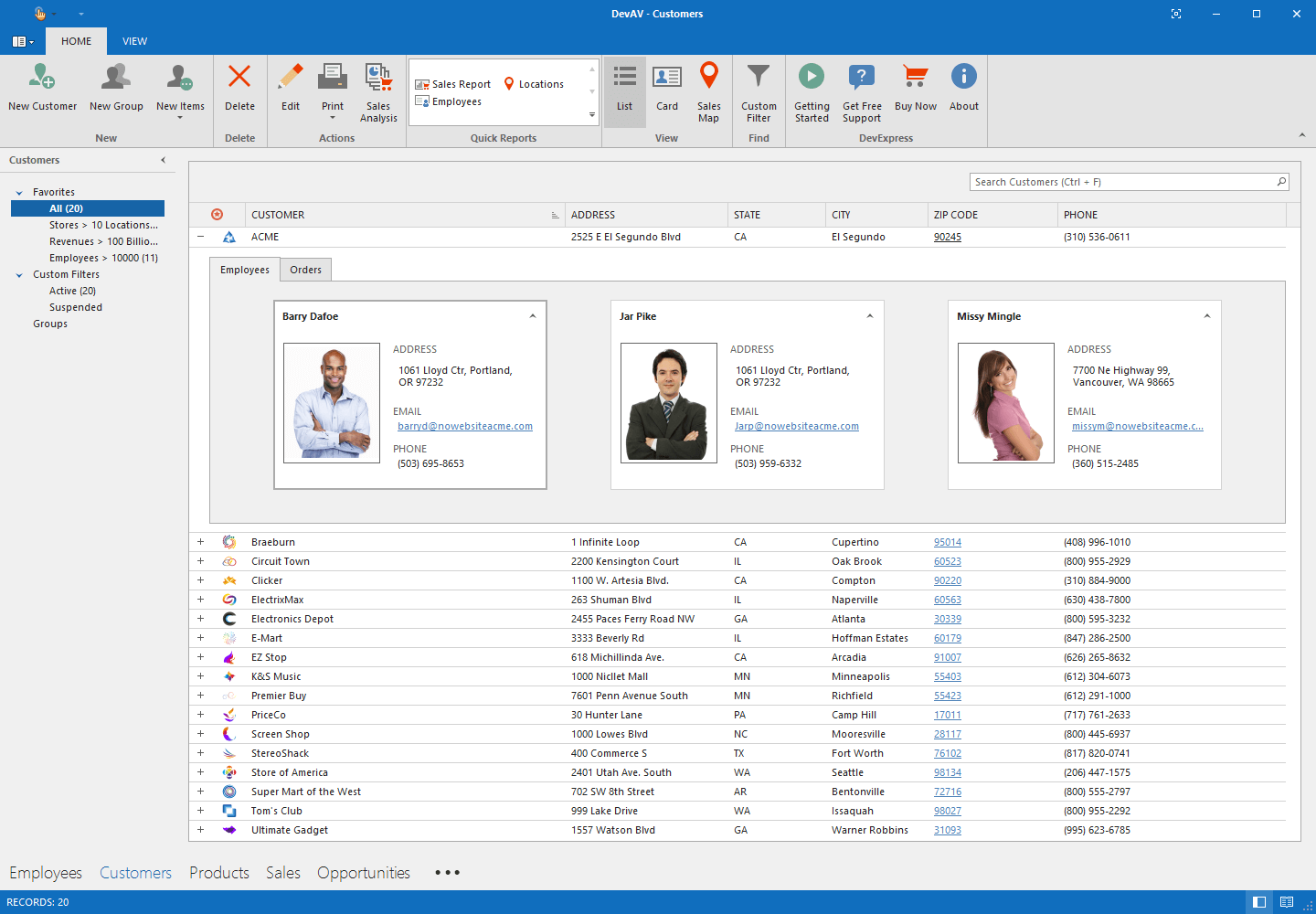Switch to the Orders tab
The height and width of the screenshot is (914, 1316).
[x=305, y=270]
